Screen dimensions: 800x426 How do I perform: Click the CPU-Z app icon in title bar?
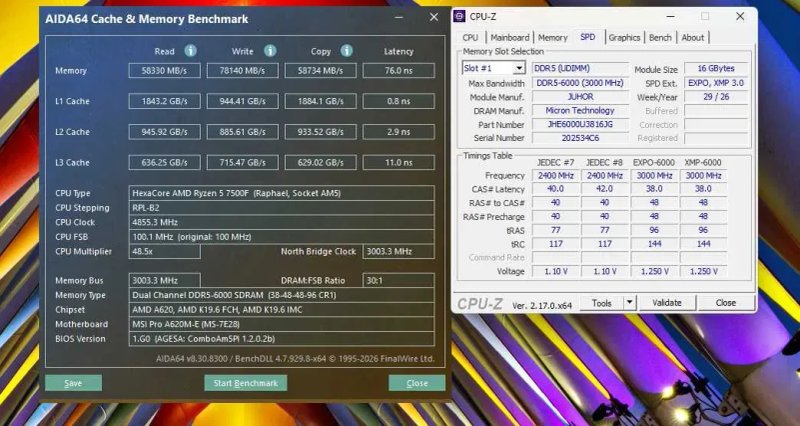(x=459, y=16)
